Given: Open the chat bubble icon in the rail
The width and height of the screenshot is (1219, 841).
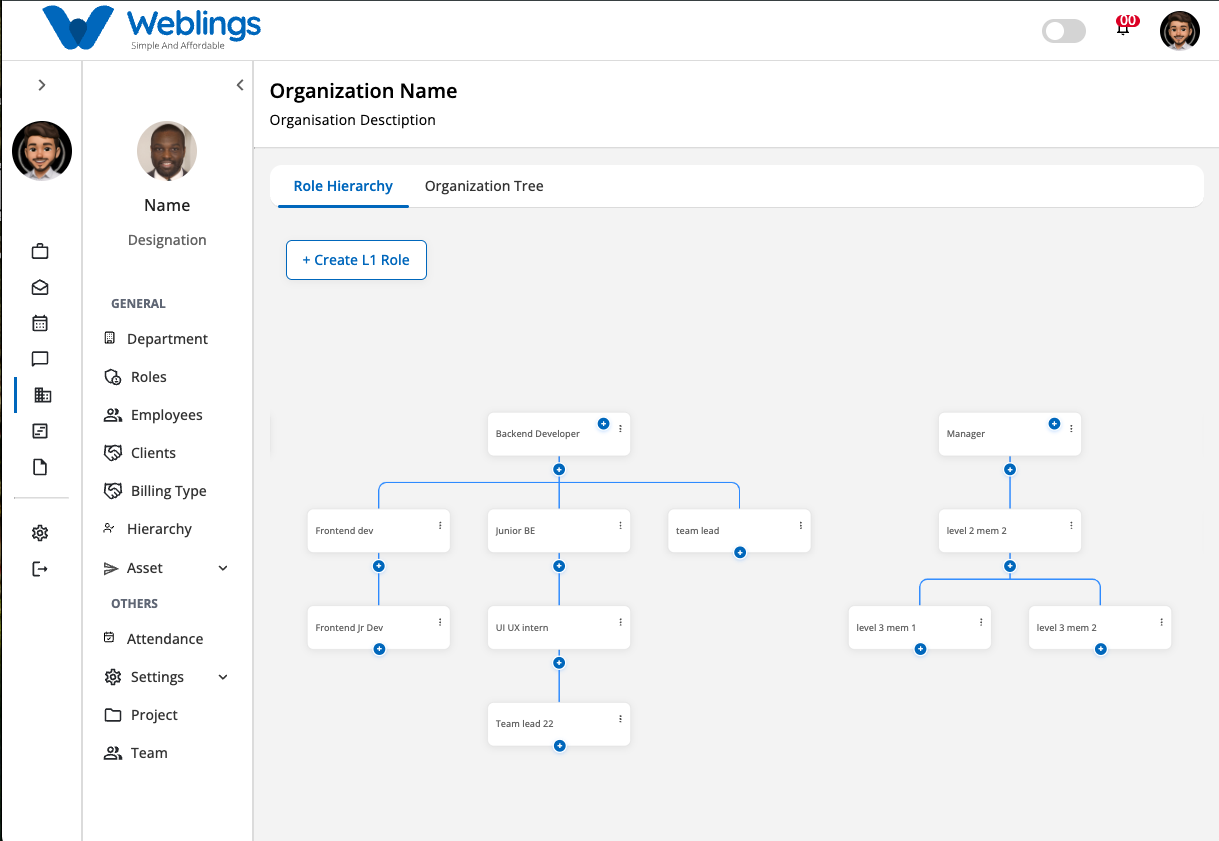Looking at the screenshot, I should 40,359.
